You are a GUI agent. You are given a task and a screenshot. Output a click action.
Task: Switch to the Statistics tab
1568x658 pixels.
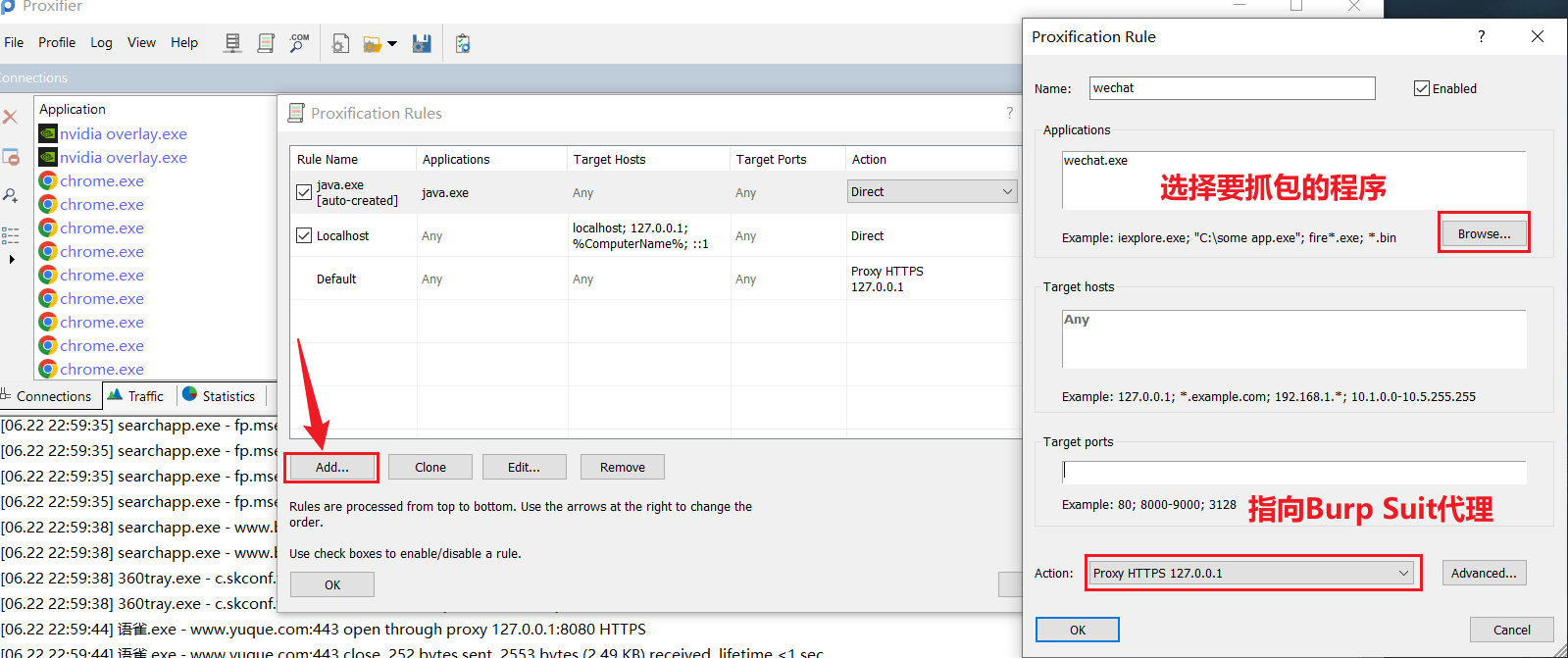click(220, 396)
